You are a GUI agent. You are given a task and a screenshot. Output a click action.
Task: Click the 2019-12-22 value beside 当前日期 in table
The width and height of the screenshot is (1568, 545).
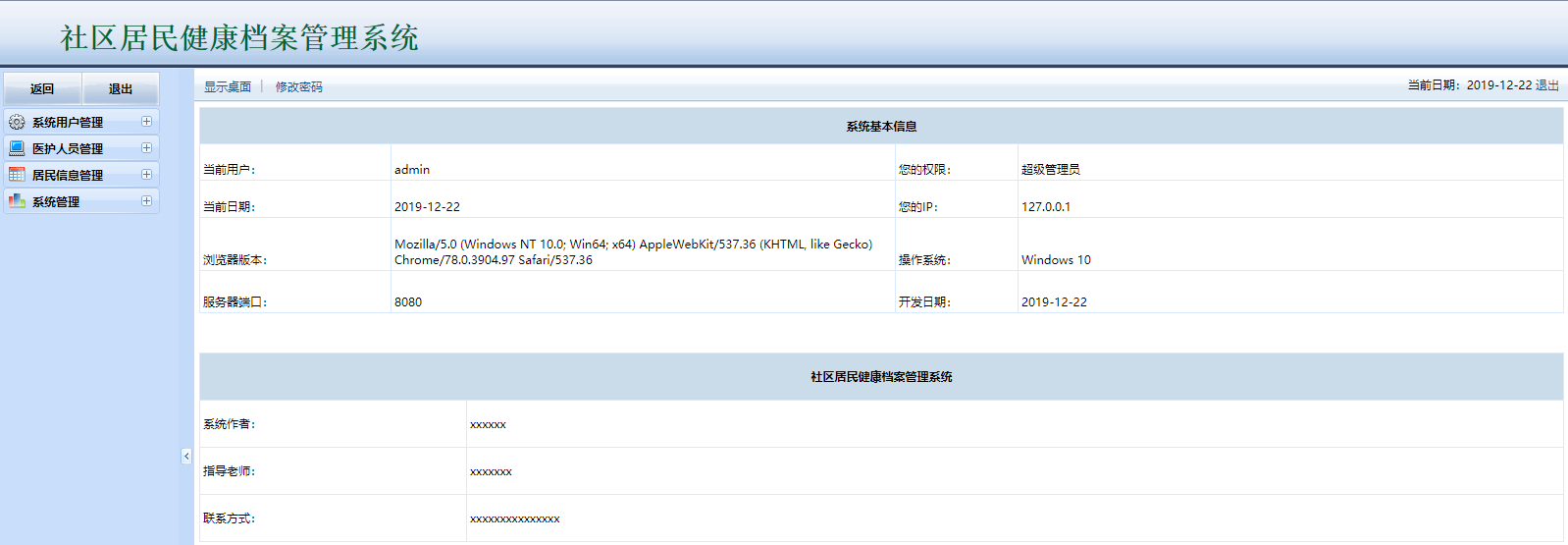(x=427, y=206)
